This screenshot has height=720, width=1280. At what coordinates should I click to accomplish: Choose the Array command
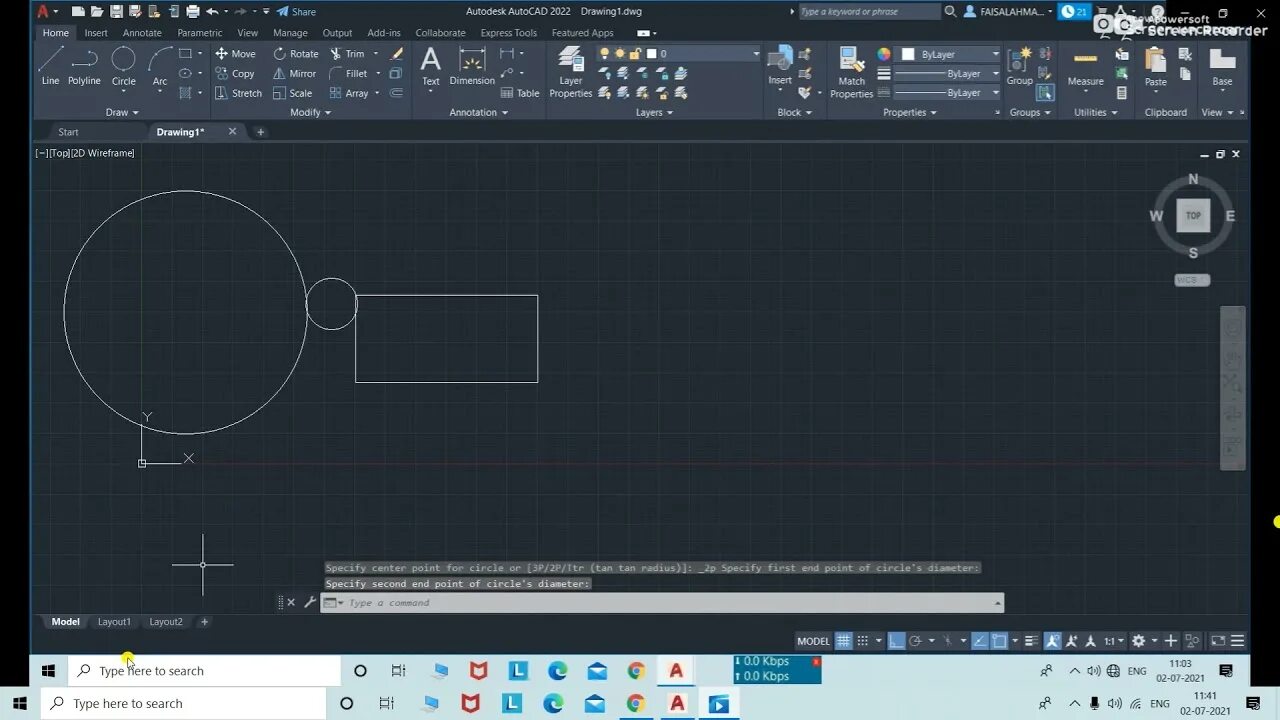[349, 93]
